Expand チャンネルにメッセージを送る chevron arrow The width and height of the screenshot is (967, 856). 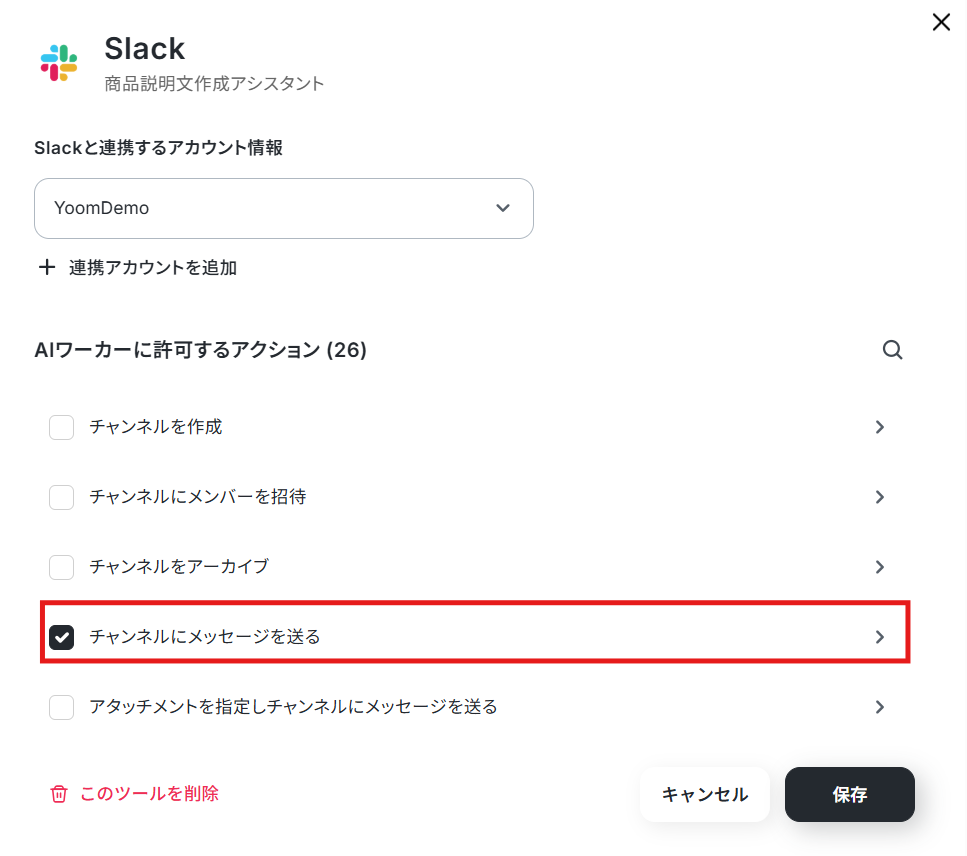click(x=880, y=637)
